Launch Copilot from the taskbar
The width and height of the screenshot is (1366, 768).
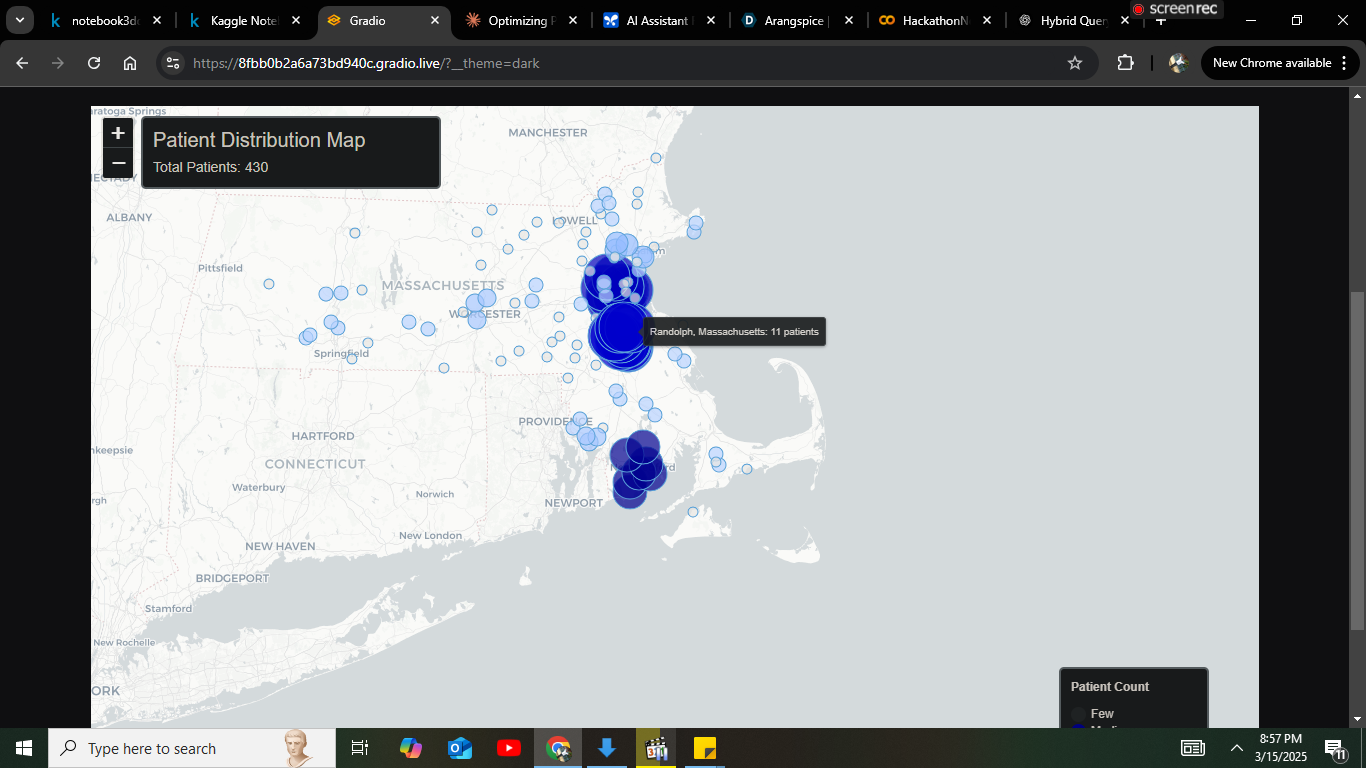click(x=410, y=748)
